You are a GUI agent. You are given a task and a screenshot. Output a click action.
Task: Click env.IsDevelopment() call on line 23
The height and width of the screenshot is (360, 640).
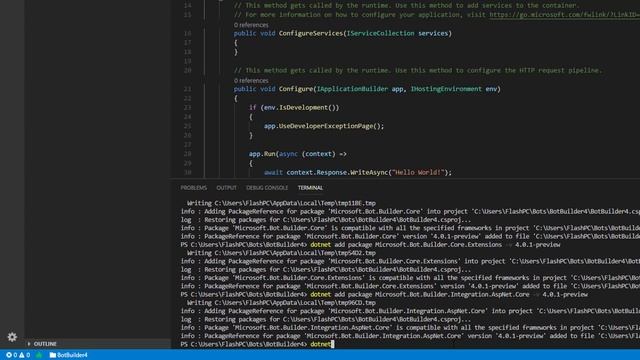(302, 108)
